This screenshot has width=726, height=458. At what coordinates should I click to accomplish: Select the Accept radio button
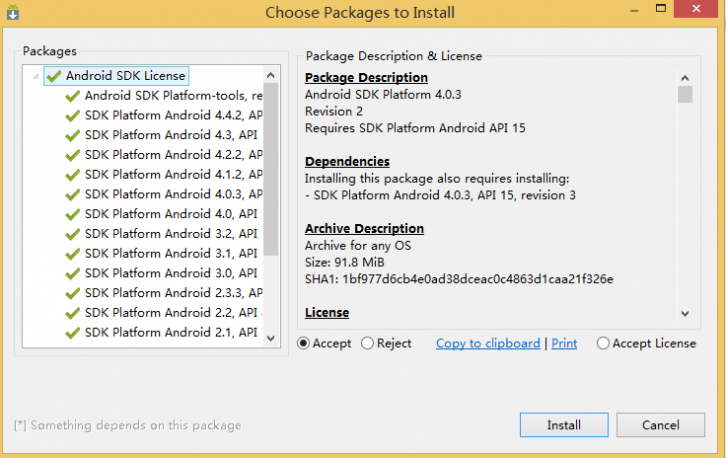303,343
